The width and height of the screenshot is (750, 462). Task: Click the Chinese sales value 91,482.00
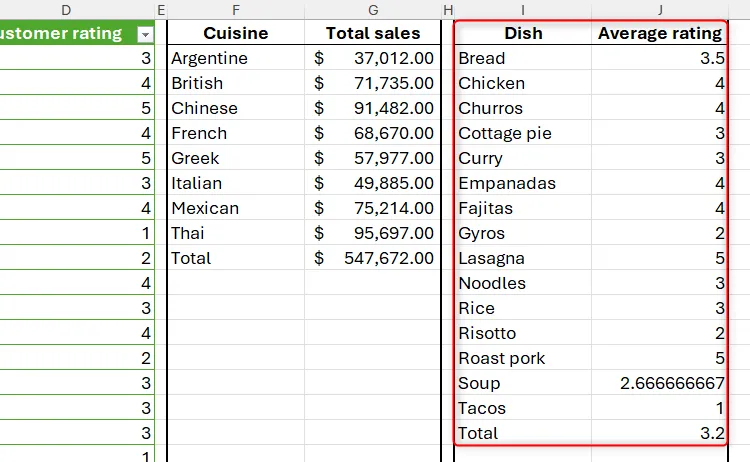(x=373, y=108)
